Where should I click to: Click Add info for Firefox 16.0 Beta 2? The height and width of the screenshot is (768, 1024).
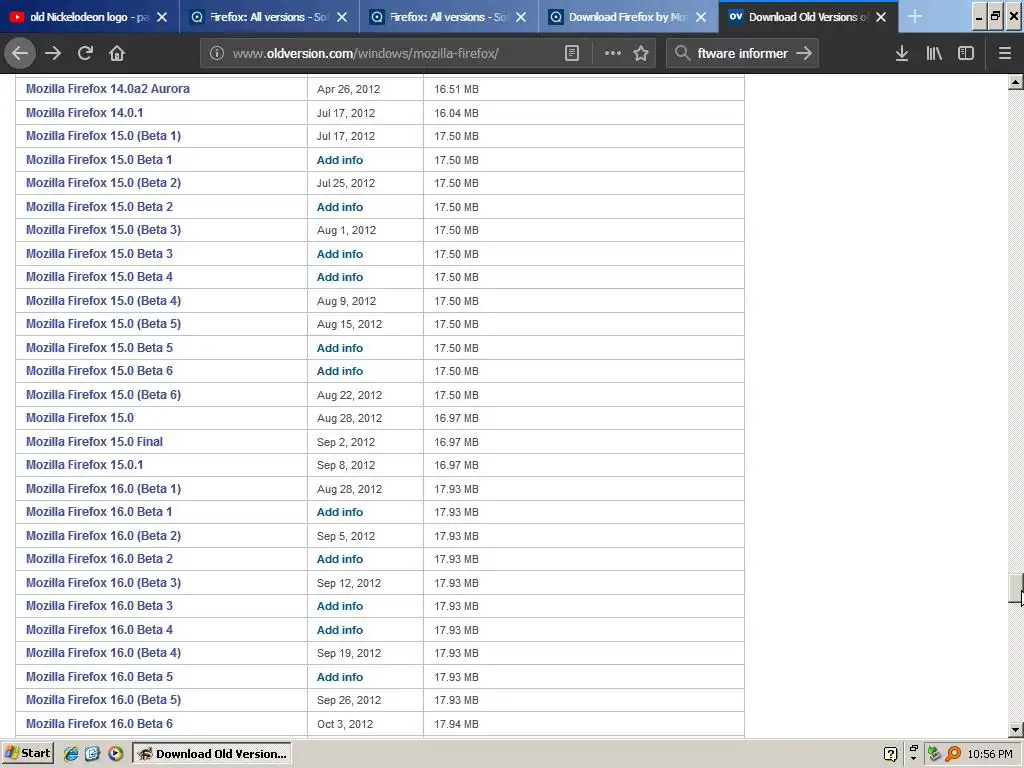click(340, 559)
